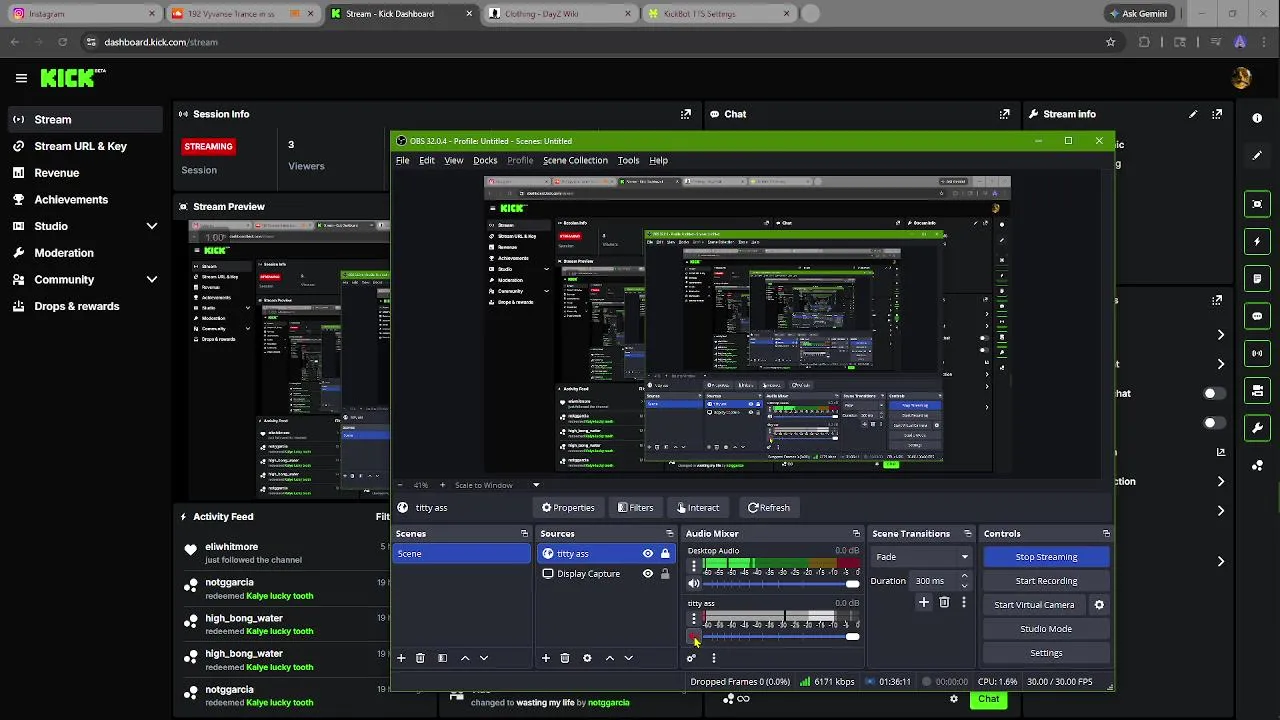This screenshot has width=1280, height=720.
Task: Increase transition duration stepper
Action: pyautogui.click(x=964, y=577)
